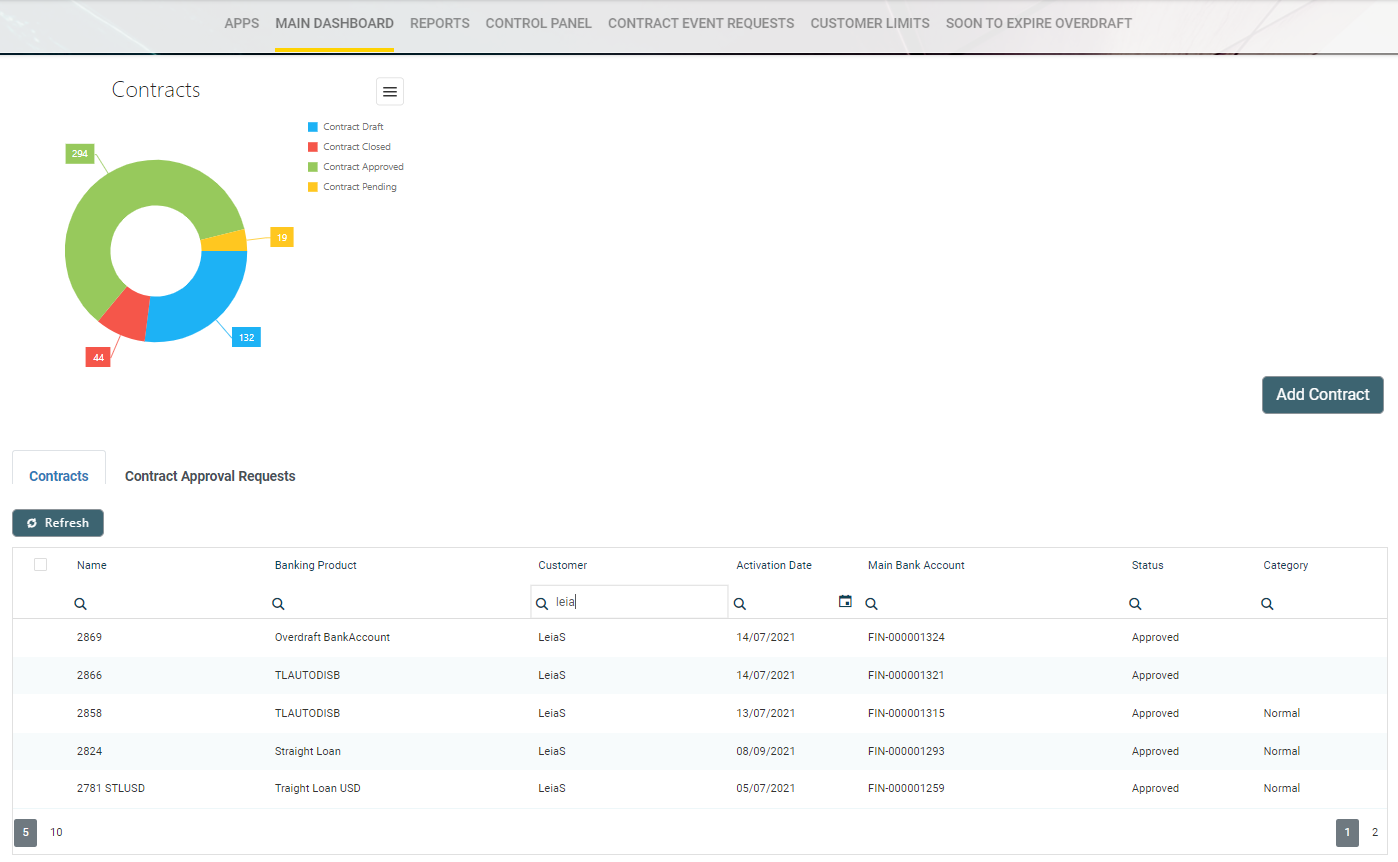
Task: Set page size to 10 rows
Action: (56, 832)
